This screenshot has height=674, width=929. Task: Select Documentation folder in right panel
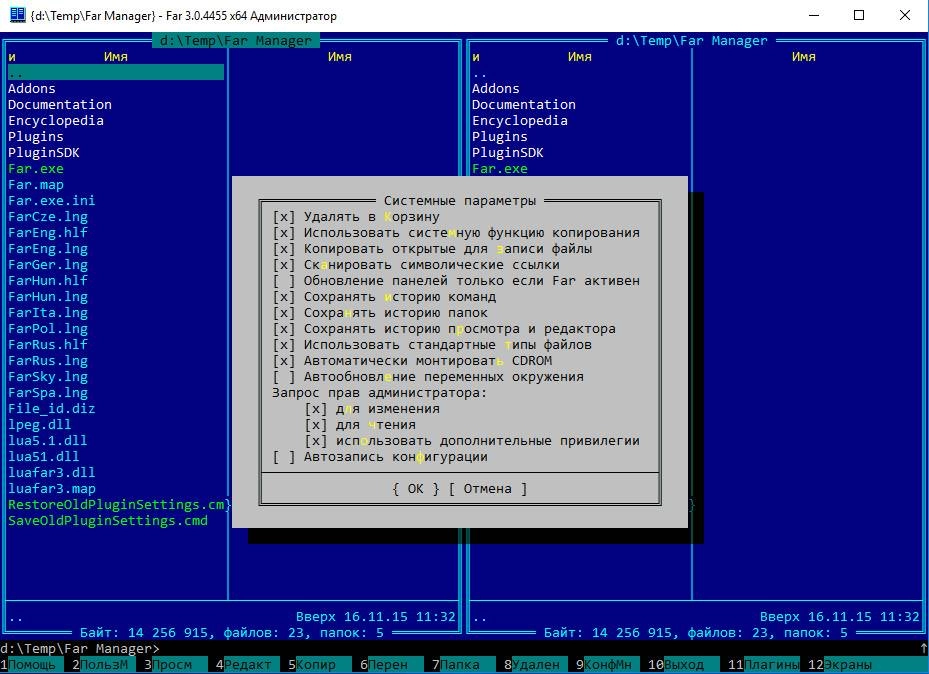[524, 105]
